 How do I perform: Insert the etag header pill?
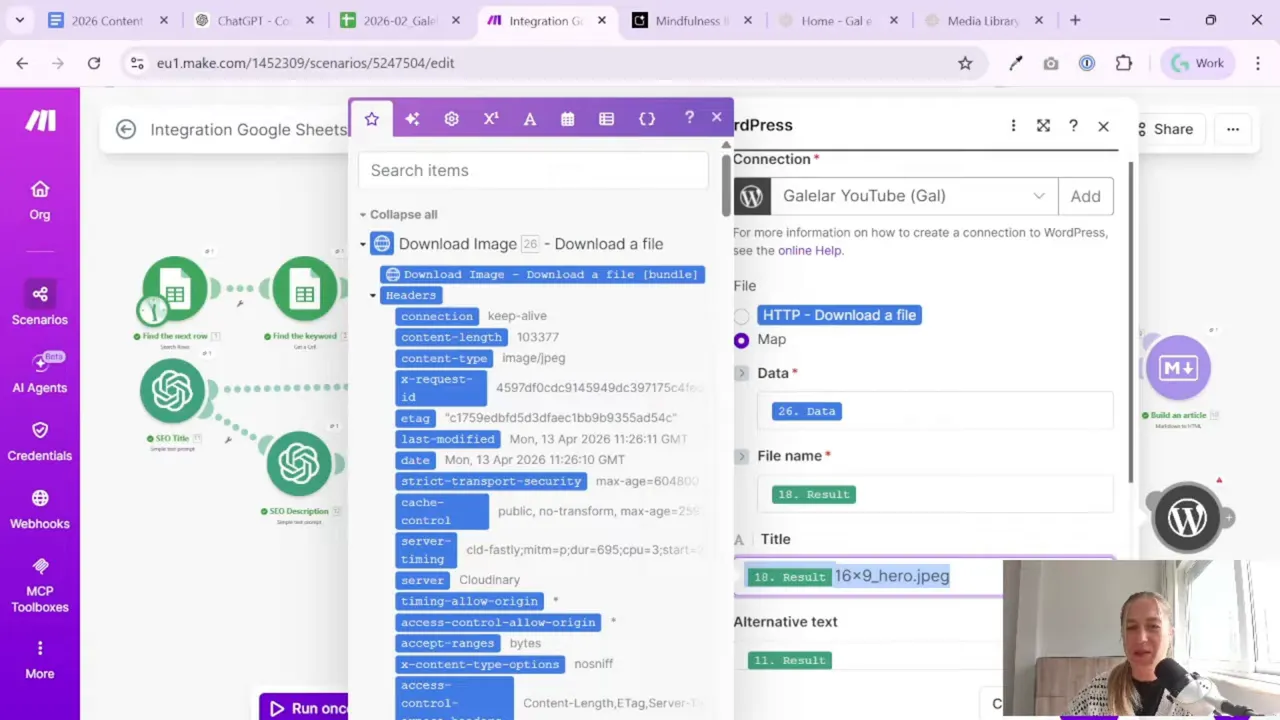415,418
